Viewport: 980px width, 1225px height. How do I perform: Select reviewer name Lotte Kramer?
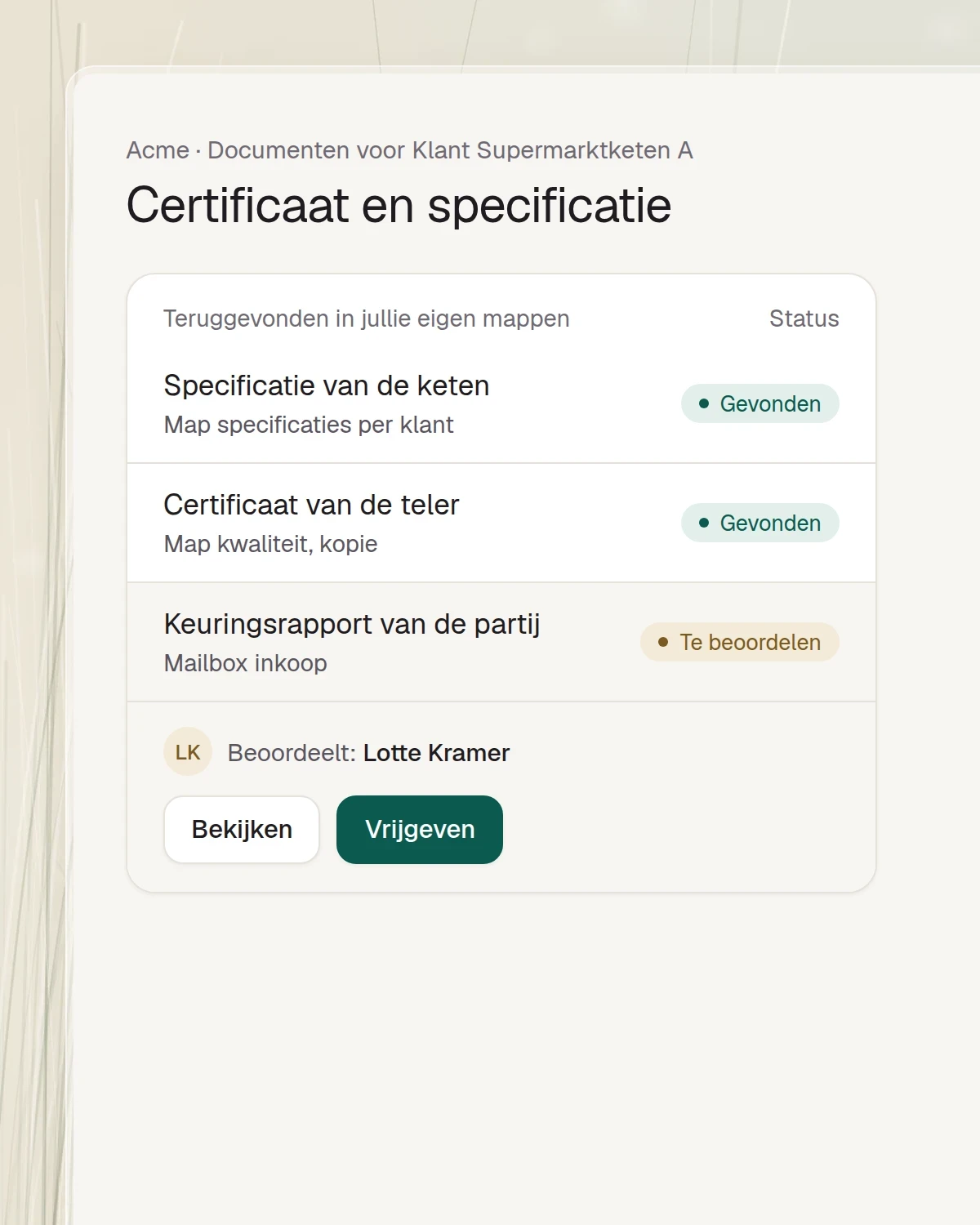[436, 752]
